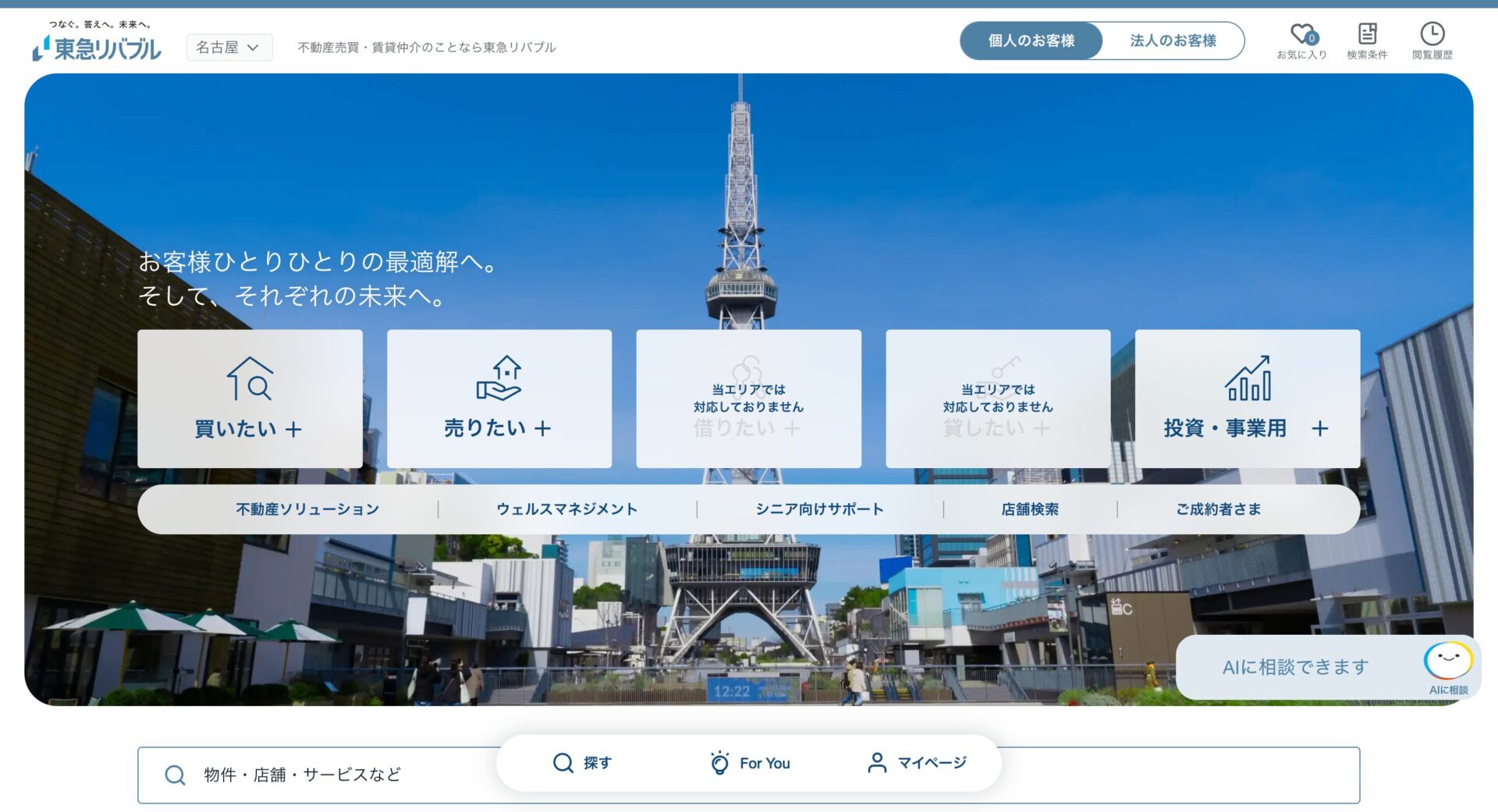Click the 検索条件 saved search conditions icon
Viewport: 1498px width, 812px height.
(x=1367, y=35)
